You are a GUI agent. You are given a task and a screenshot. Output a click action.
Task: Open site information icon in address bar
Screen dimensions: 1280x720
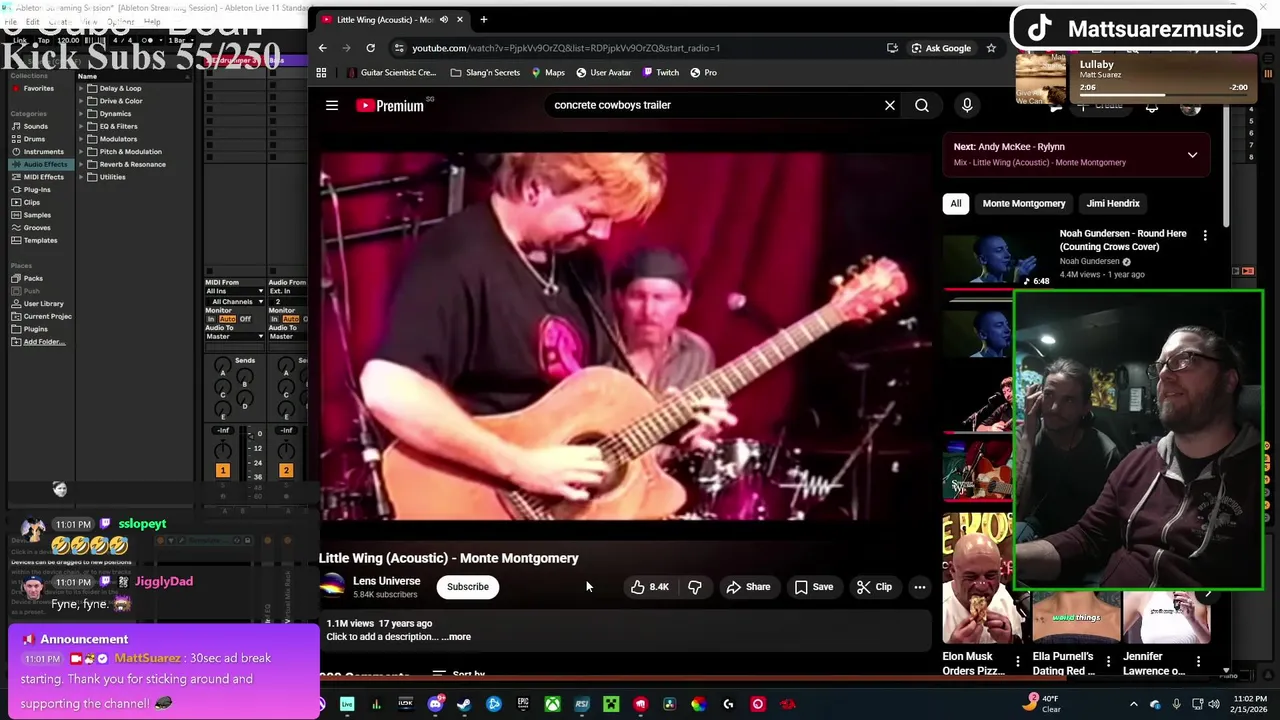[x=399, y=48]
